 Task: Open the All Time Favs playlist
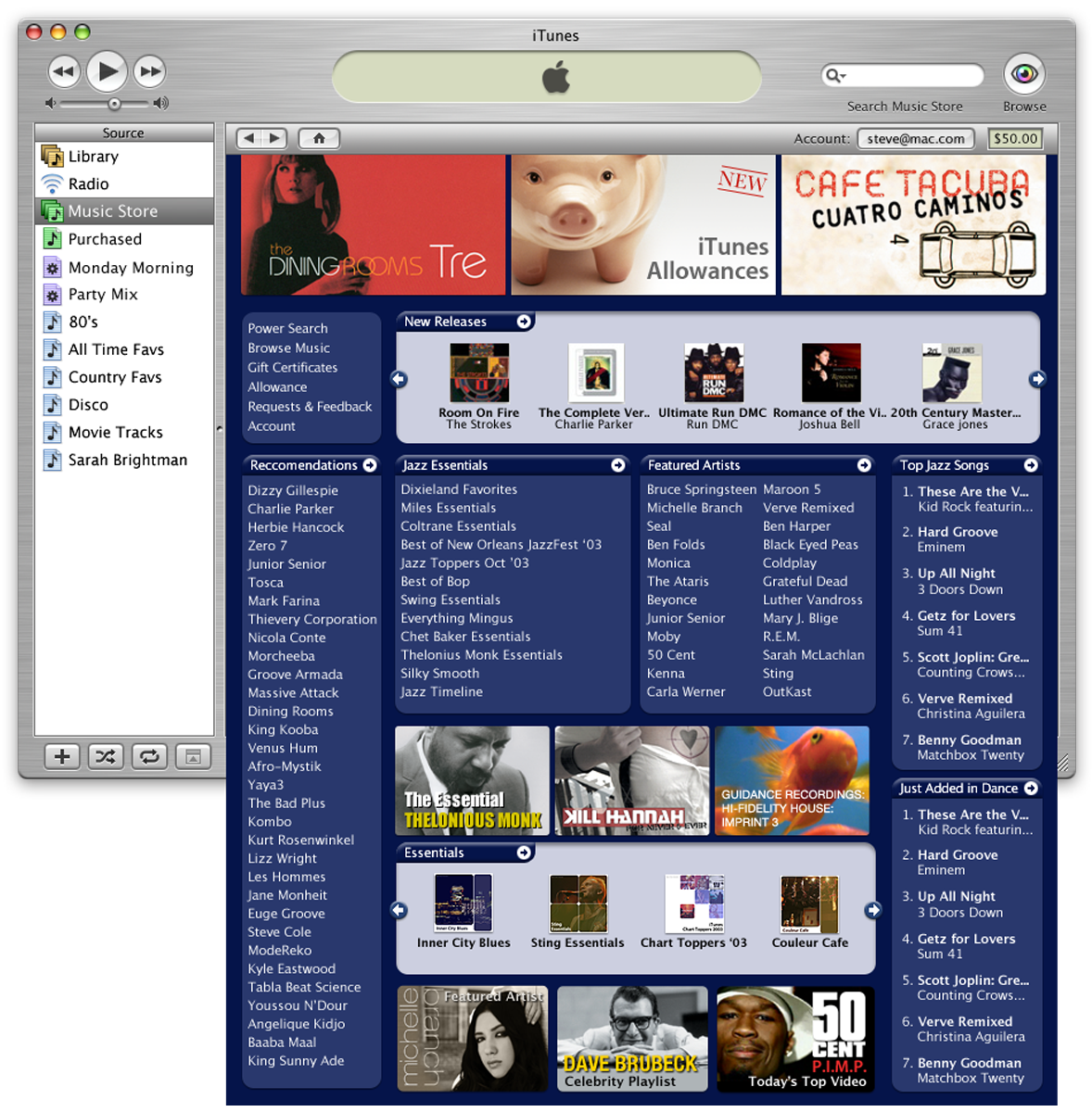(124, 349)
